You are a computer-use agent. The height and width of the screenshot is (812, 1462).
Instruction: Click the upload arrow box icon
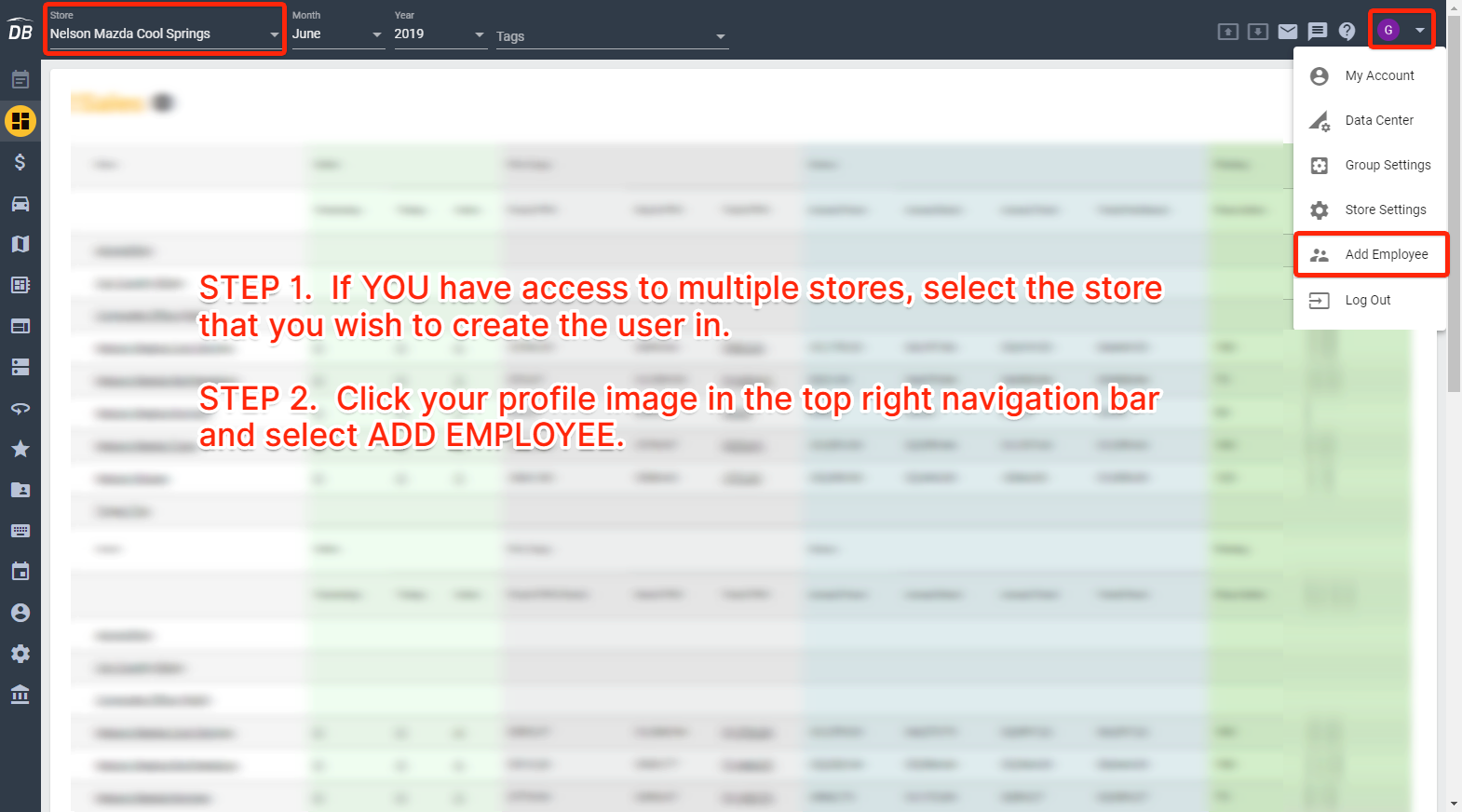[x=1228, y=32]
